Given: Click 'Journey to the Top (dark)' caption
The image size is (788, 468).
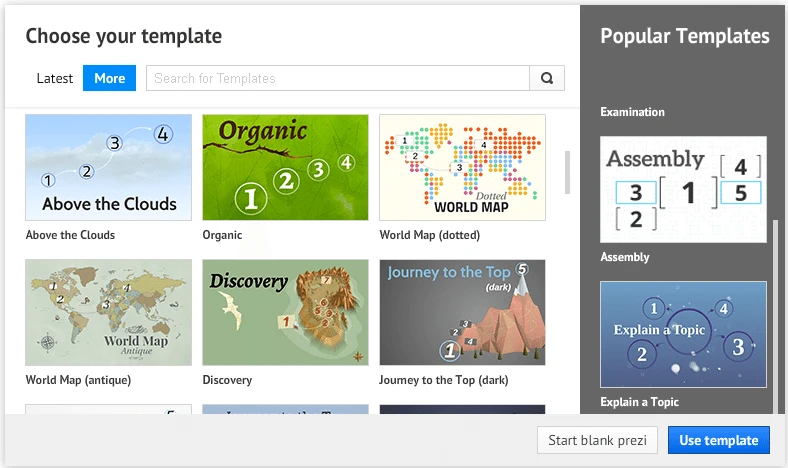Looking at the screenshot, I should click(x=444, y=380).
